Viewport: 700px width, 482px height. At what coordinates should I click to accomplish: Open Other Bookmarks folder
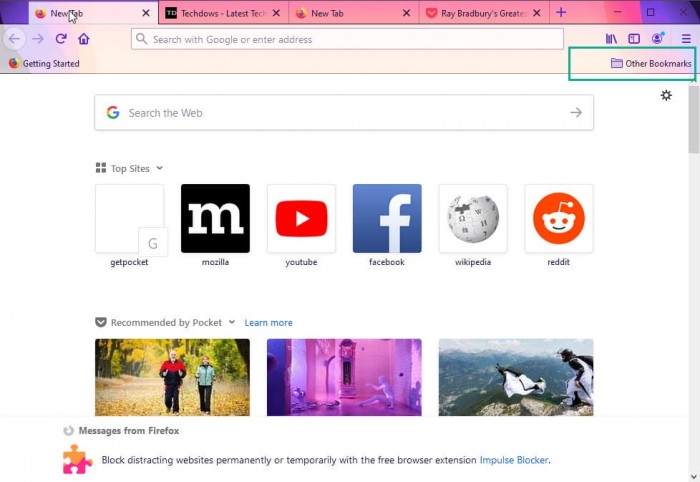point(651,63)
